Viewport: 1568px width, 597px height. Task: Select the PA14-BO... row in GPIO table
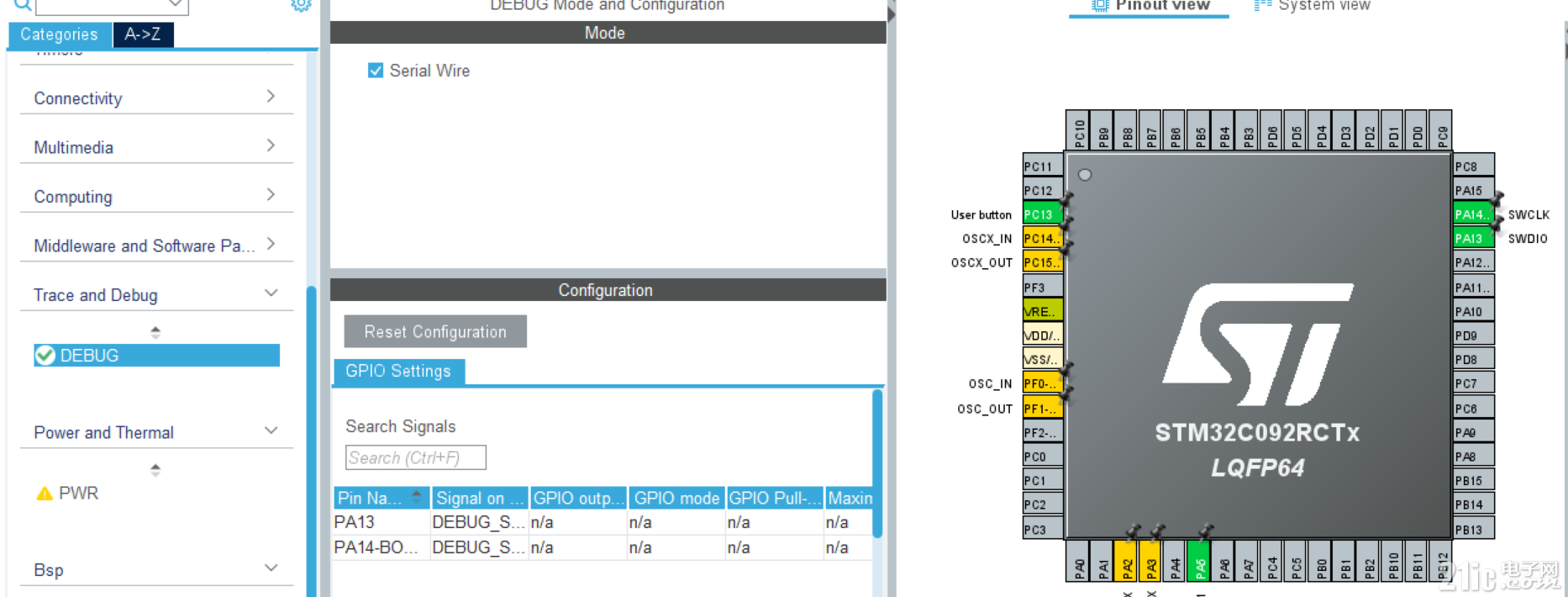coord(602,547)
